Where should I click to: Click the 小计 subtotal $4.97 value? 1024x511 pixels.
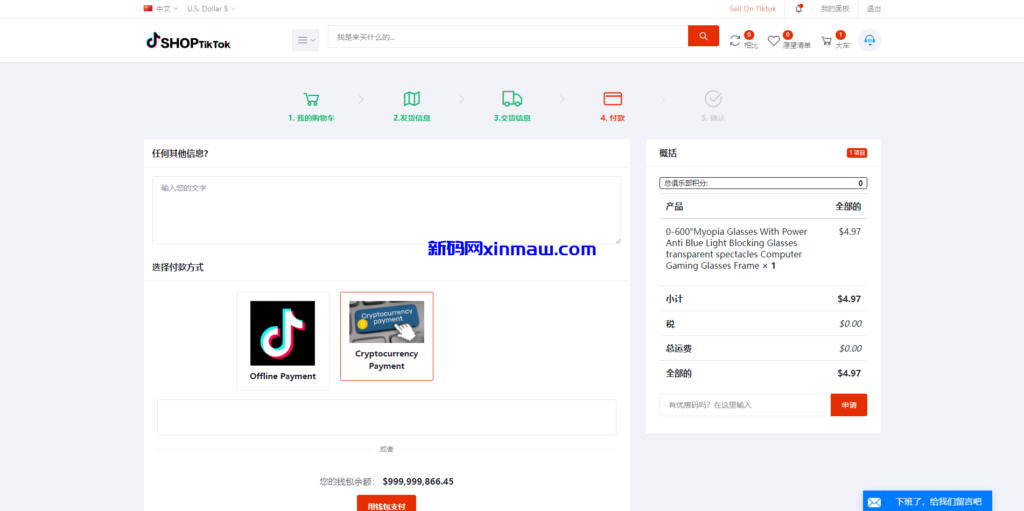coord(849,299)
